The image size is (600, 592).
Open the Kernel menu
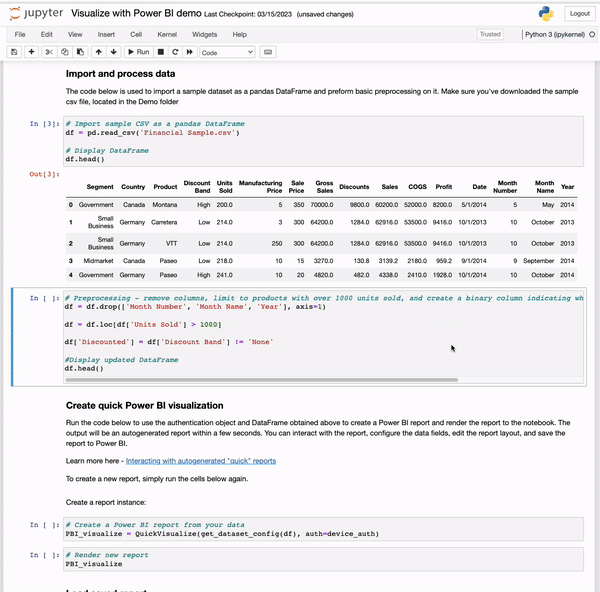[167, 34]
